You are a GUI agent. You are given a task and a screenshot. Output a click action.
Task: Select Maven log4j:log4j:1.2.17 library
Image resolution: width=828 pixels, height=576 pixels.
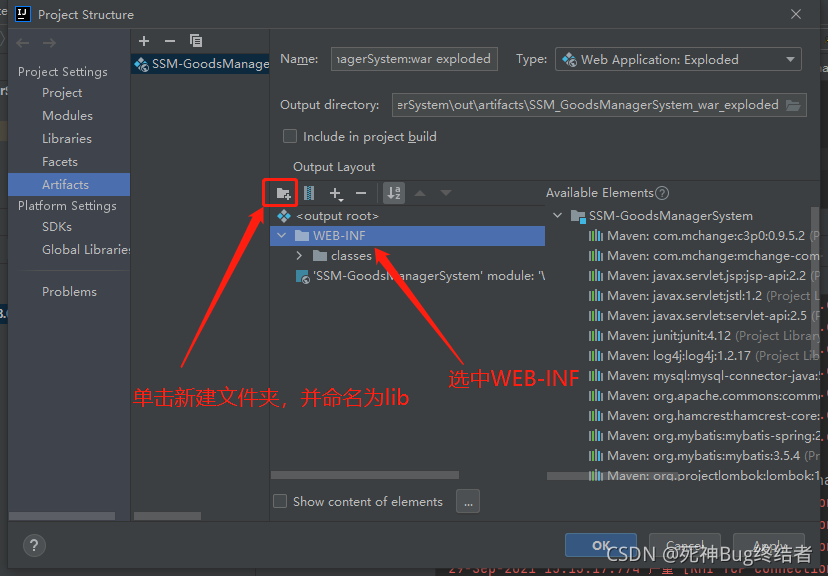tap(703, 356)
